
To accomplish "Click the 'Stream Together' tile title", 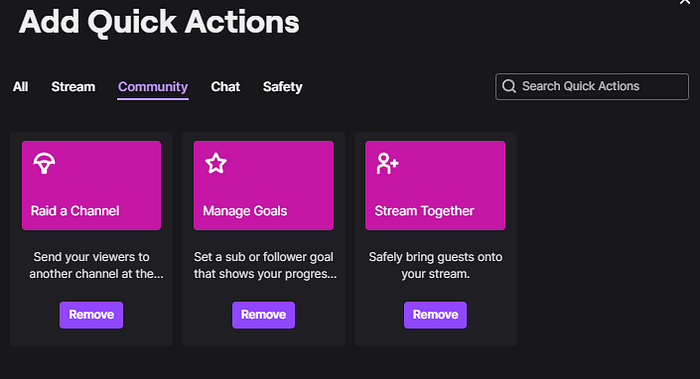I will pos(424,211).
